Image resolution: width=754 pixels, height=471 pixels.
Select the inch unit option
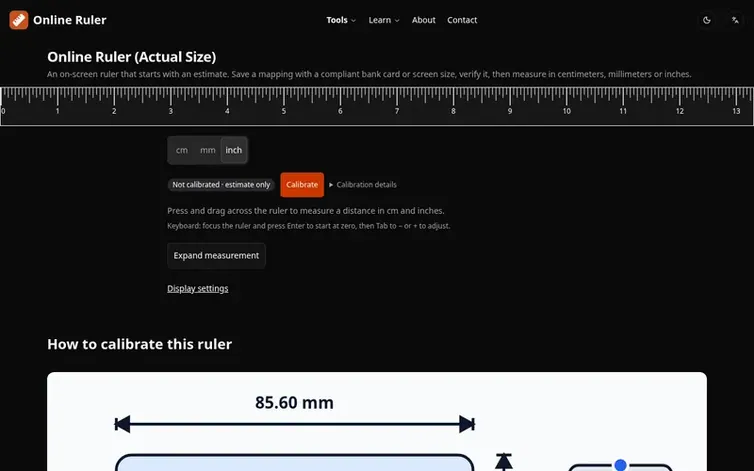click(234, 150)
